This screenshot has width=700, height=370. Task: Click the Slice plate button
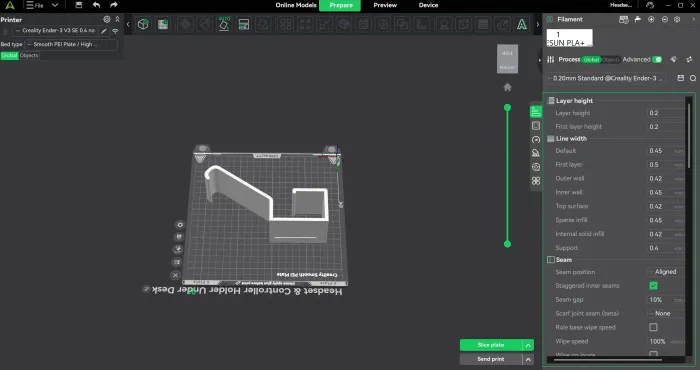click(x=491, y=345)
